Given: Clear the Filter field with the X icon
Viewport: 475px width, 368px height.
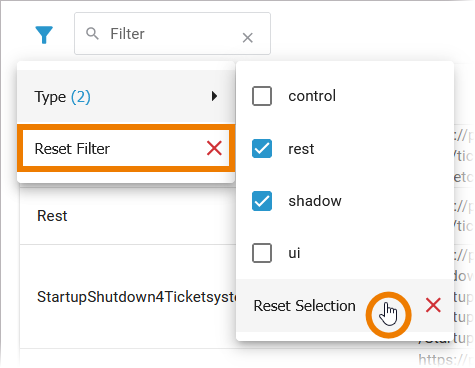Looking at the screenshot, I should coord(248,38).
